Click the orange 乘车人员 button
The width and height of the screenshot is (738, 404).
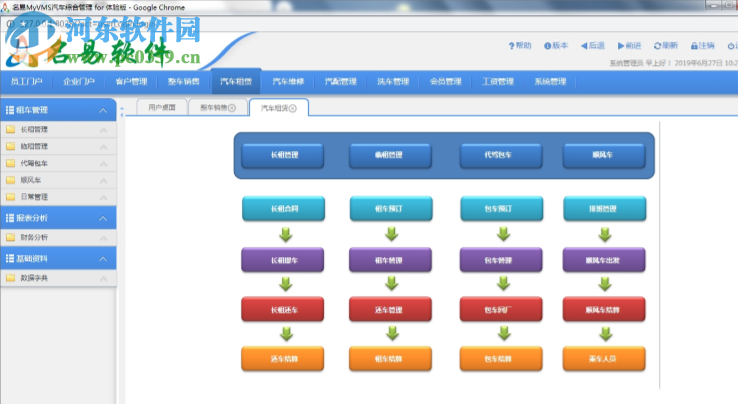coord(604,359)
